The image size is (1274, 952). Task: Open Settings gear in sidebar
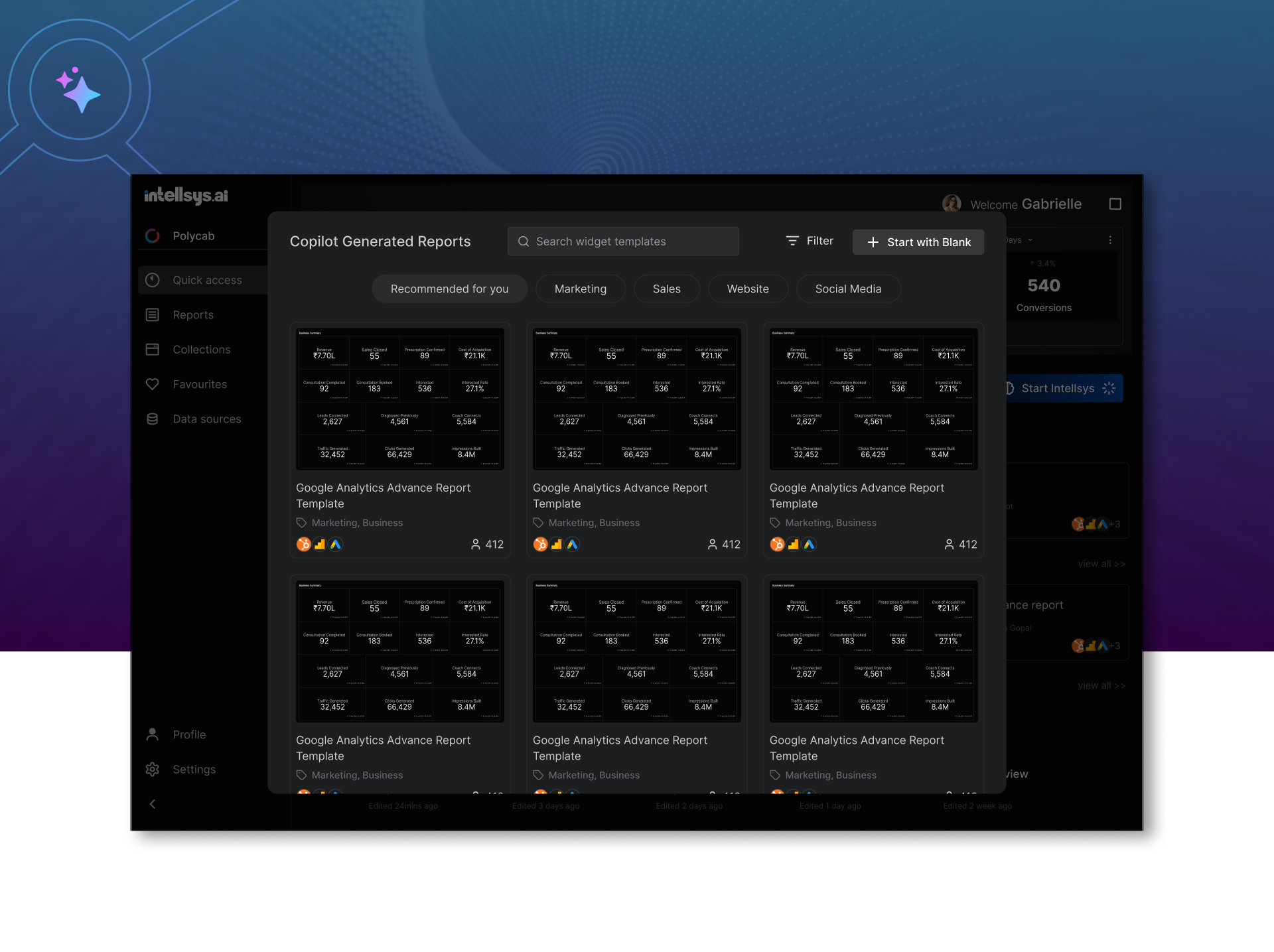pos(153,770)
